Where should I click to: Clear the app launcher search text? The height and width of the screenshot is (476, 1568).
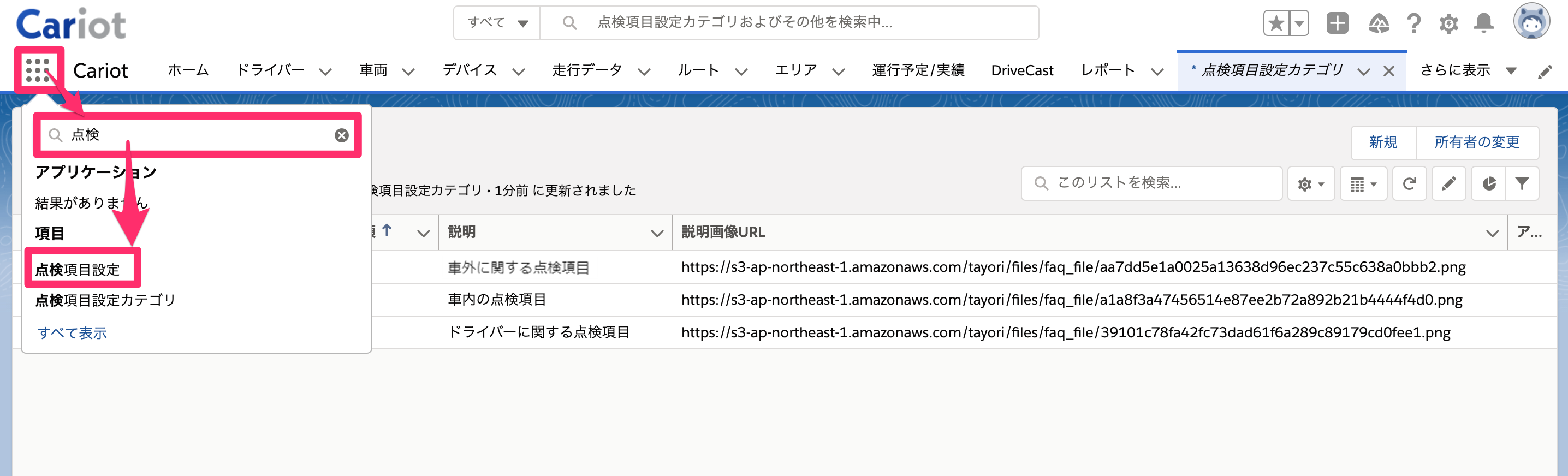point(341,135)
